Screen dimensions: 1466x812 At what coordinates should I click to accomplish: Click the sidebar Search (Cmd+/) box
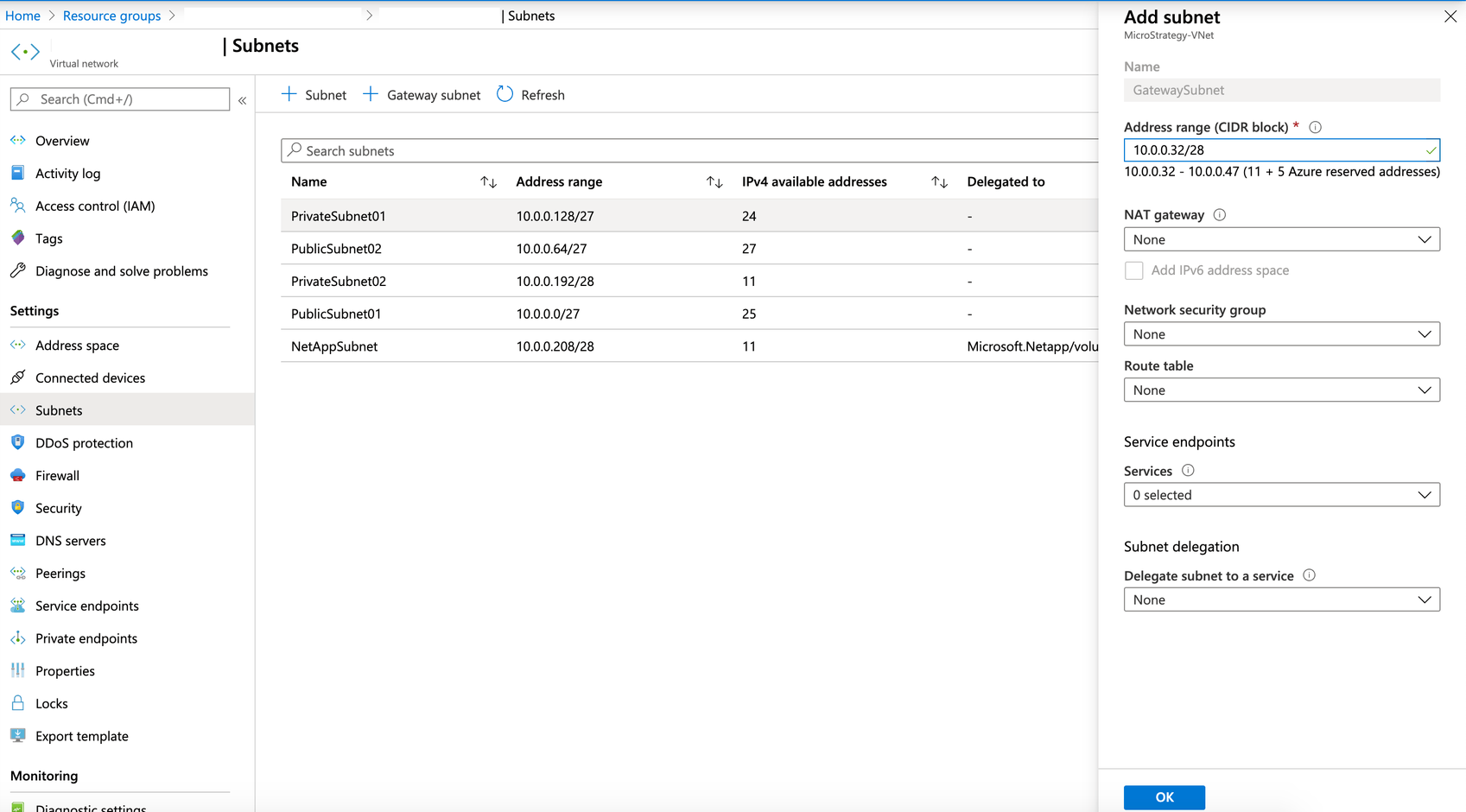click(120, 99)
